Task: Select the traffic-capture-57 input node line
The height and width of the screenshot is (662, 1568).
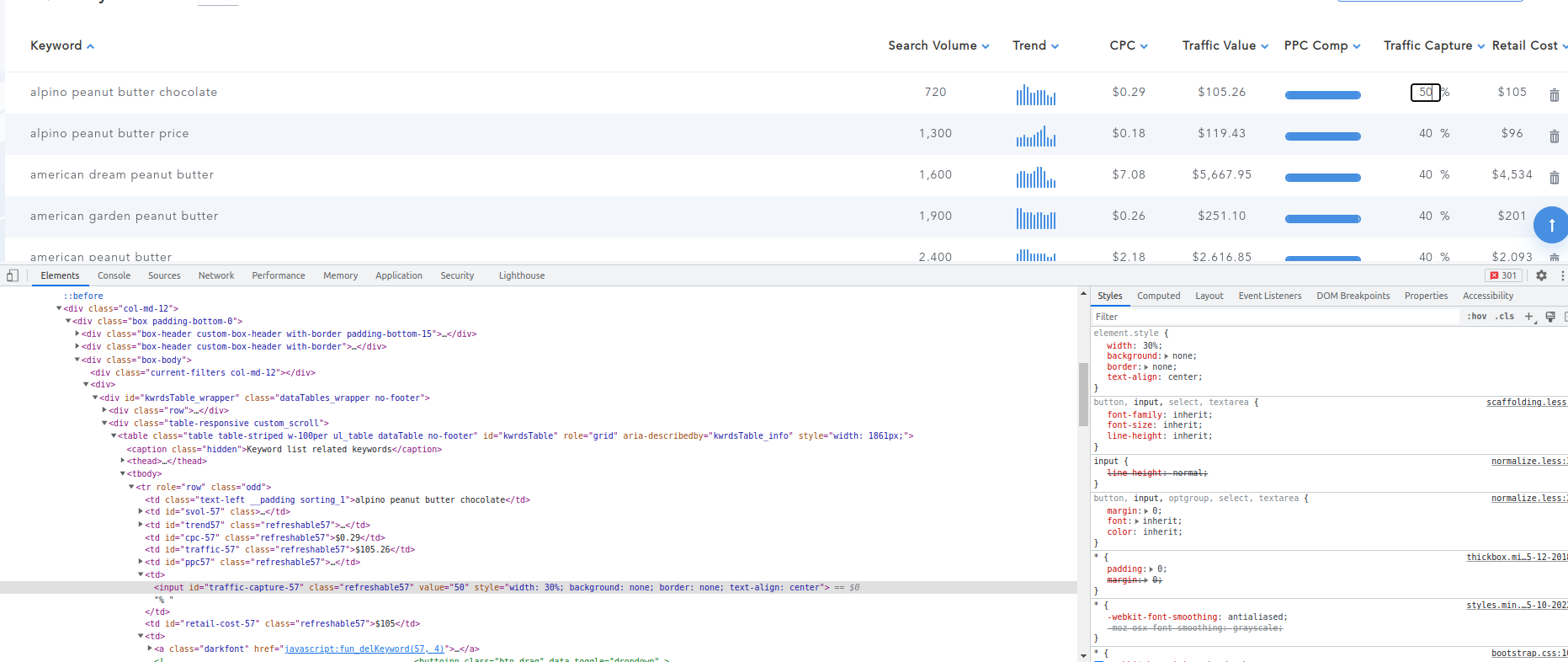Action: (x=539, y=587)
